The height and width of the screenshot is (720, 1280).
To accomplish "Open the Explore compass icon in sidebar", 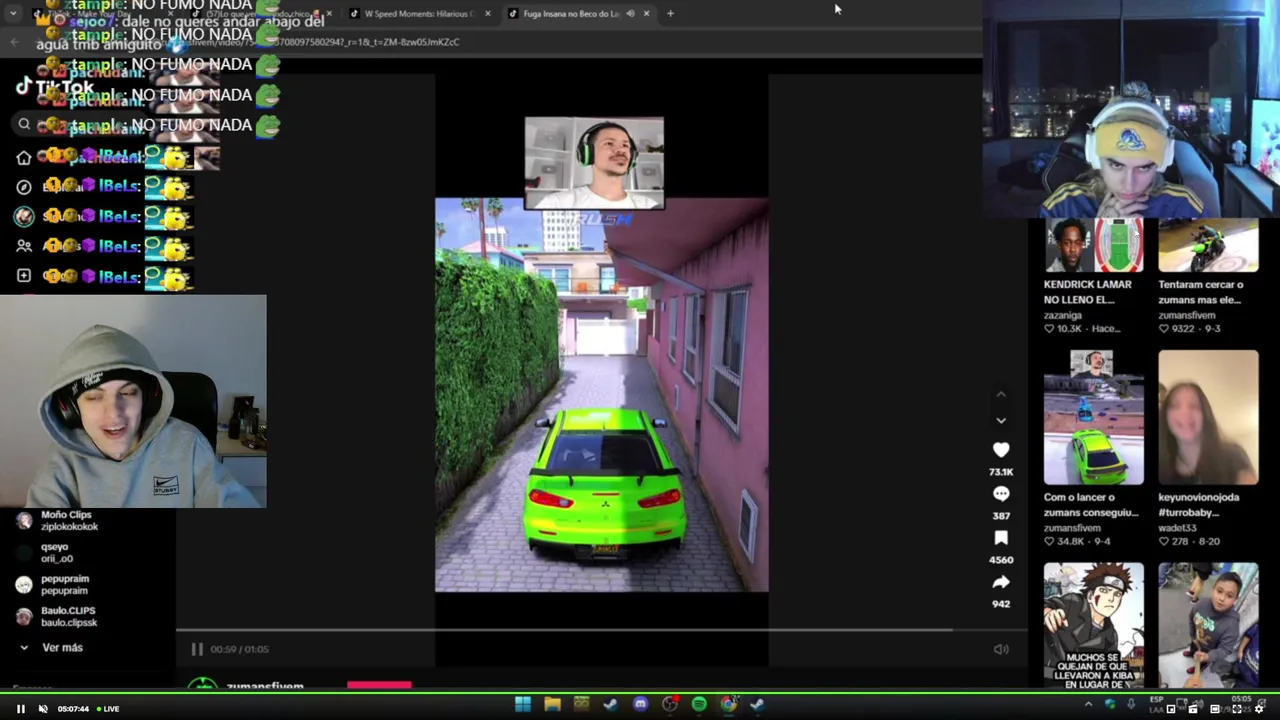I will [24, 187].
